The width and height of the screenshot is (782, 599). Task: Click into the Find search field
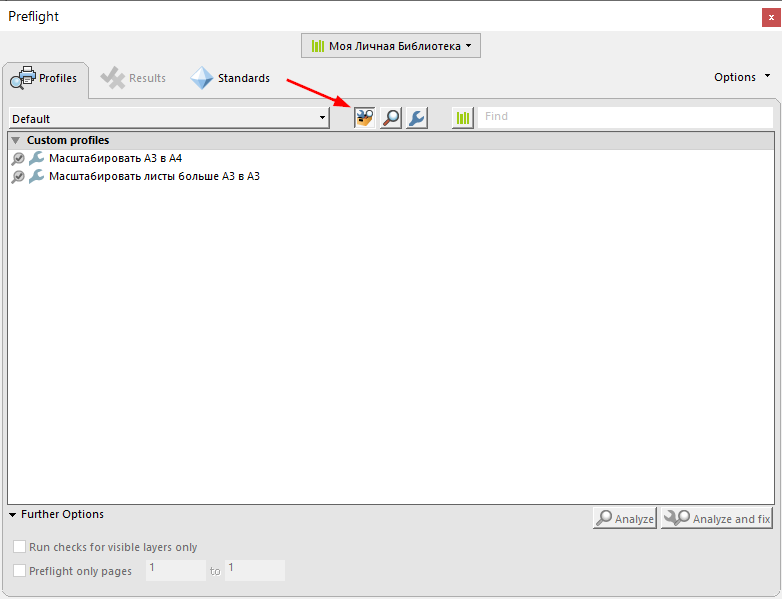625,117
